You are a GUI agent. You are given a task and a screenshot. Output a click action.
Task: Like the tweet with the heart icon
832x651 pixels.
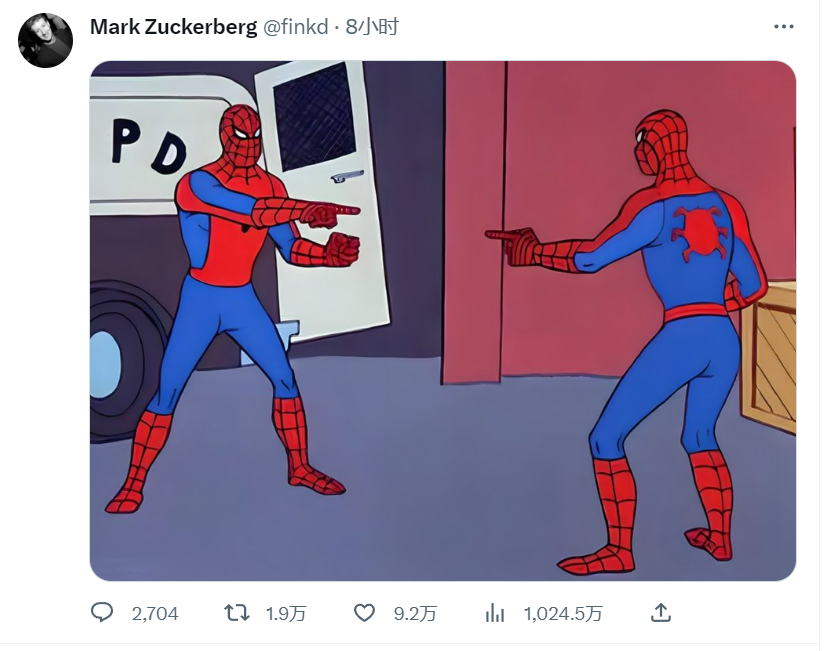point(365,613)
